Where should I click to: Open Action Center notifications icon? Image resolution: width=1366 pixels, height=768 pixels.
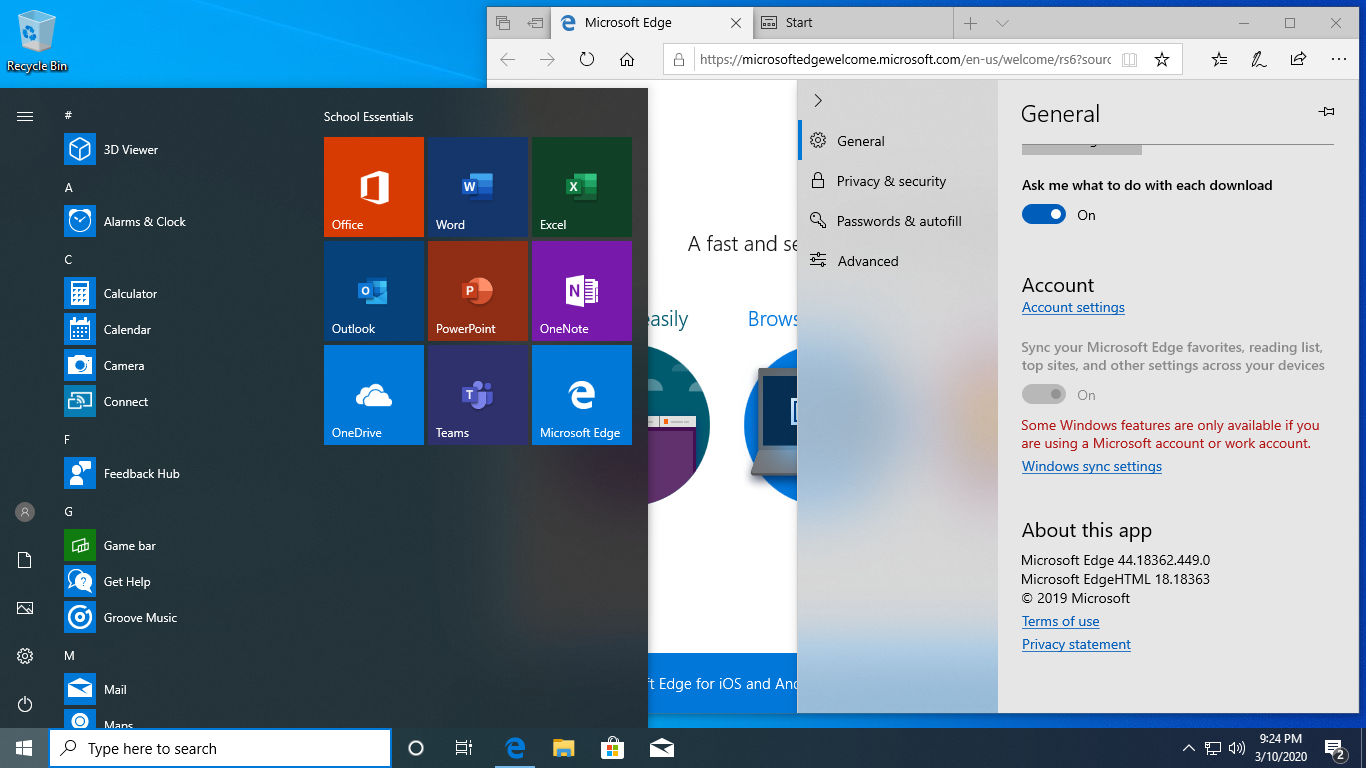1335,748
